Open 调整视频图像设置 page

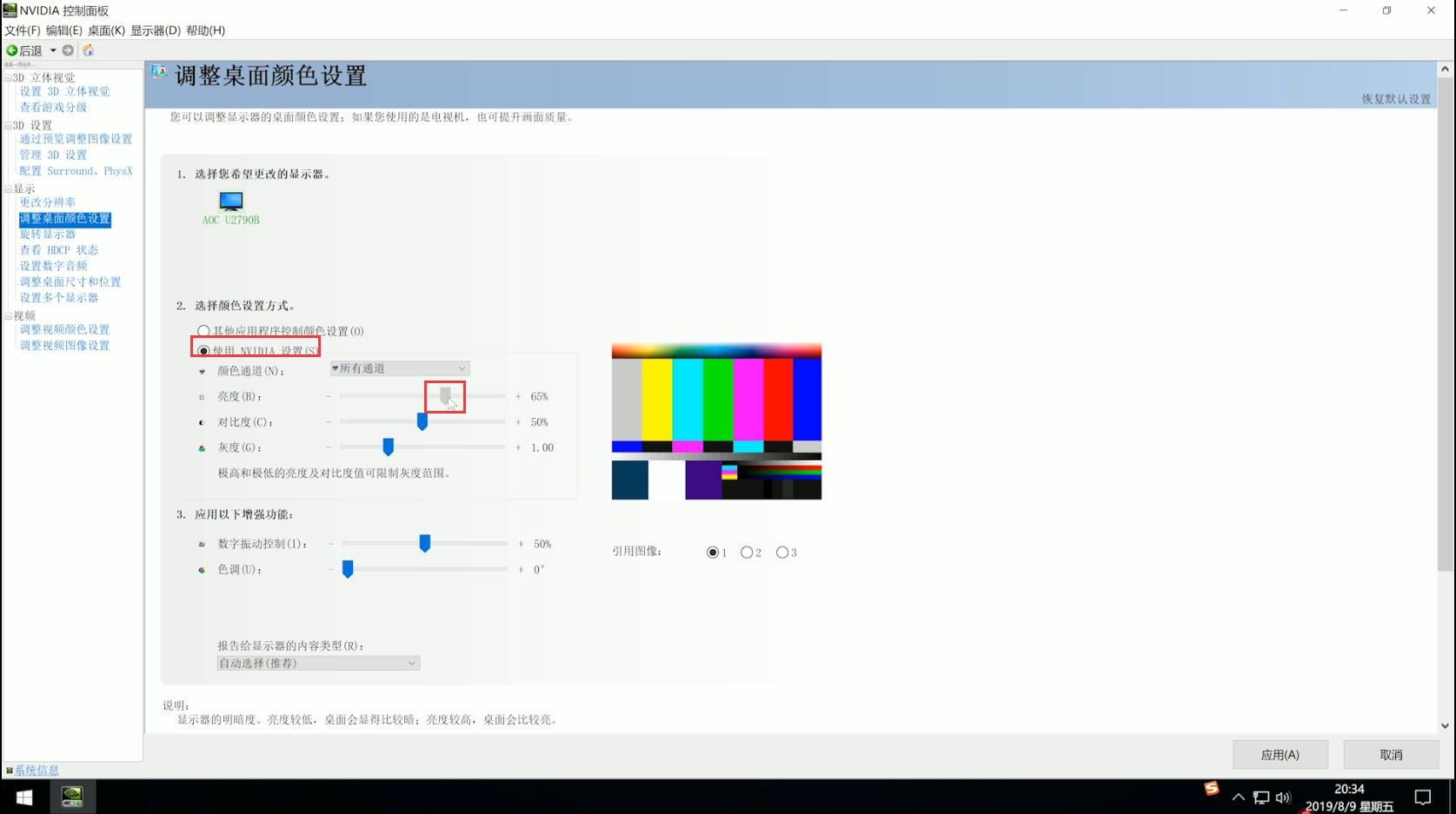point(65,346)
